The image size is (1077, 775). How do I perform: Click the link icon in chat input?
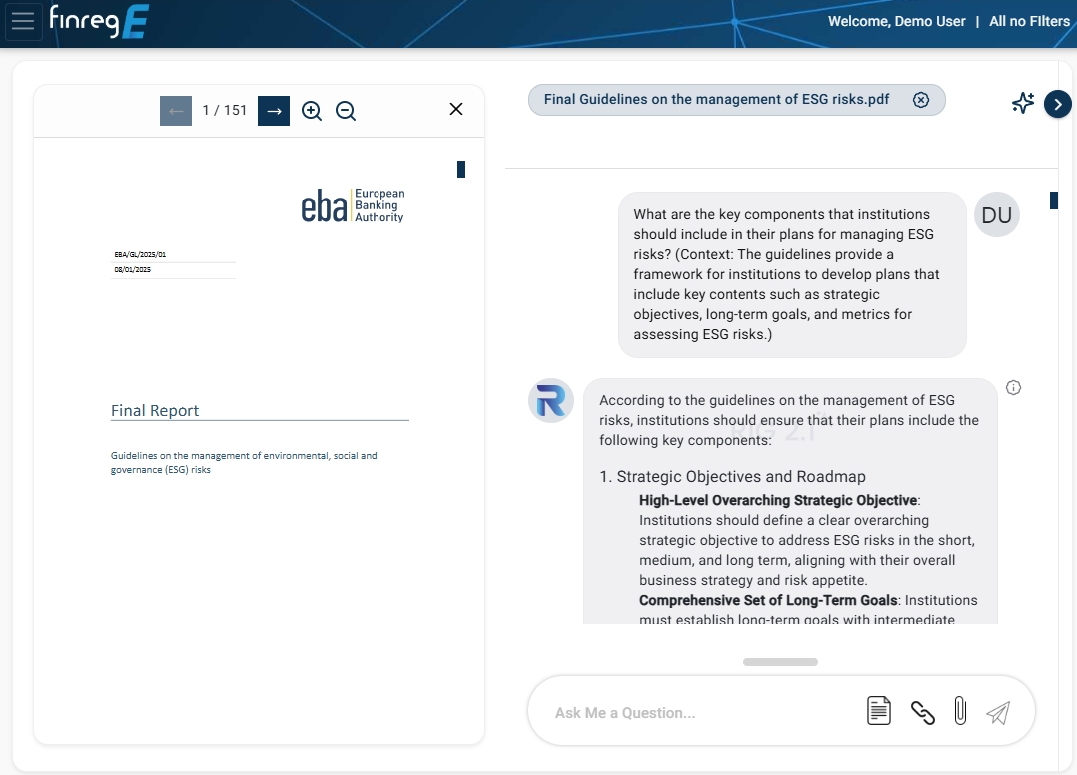tap(922, 712)
